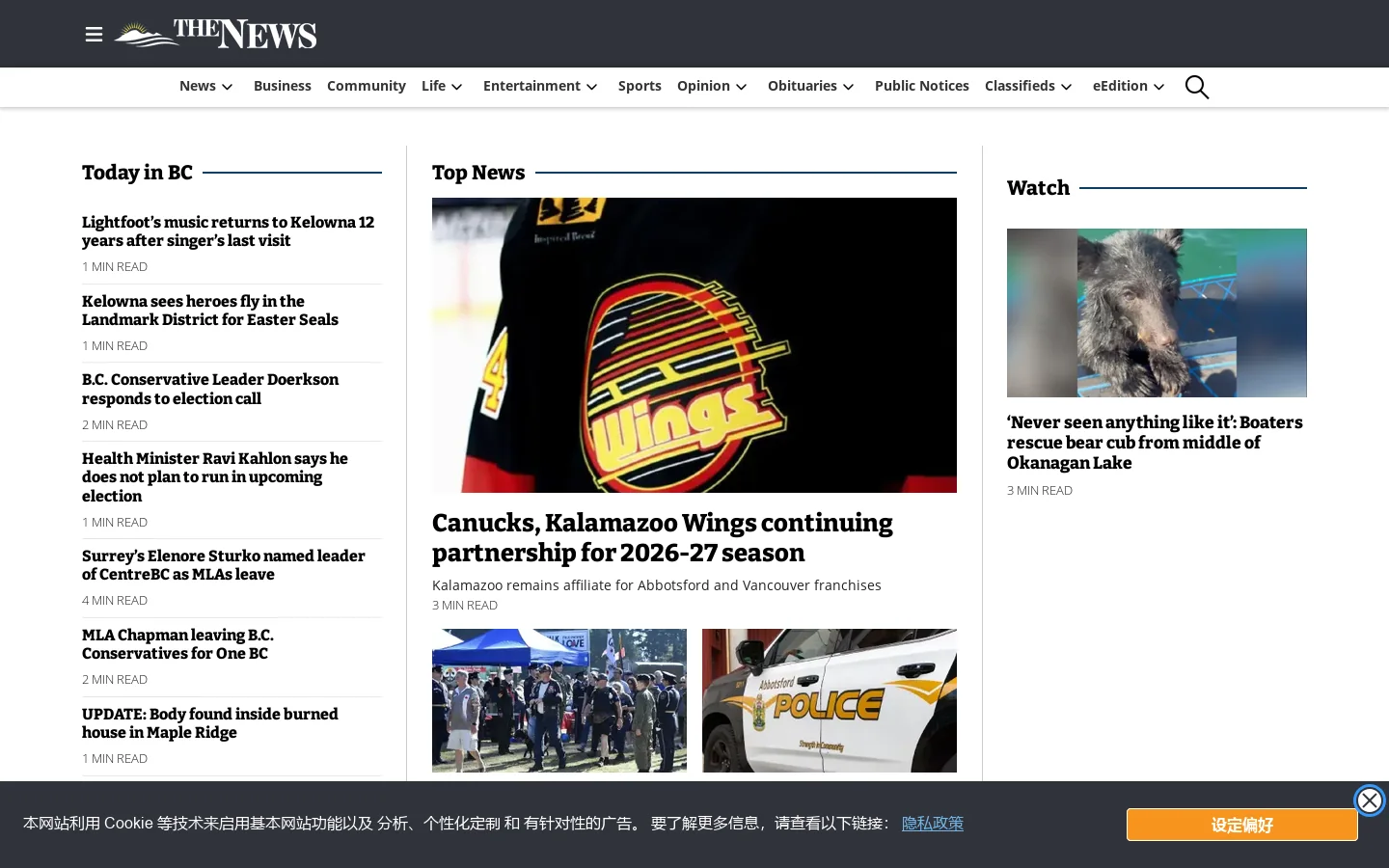Open the Community menu item
The width and height of the screenshot is (1389, 868).
(367, 86)
